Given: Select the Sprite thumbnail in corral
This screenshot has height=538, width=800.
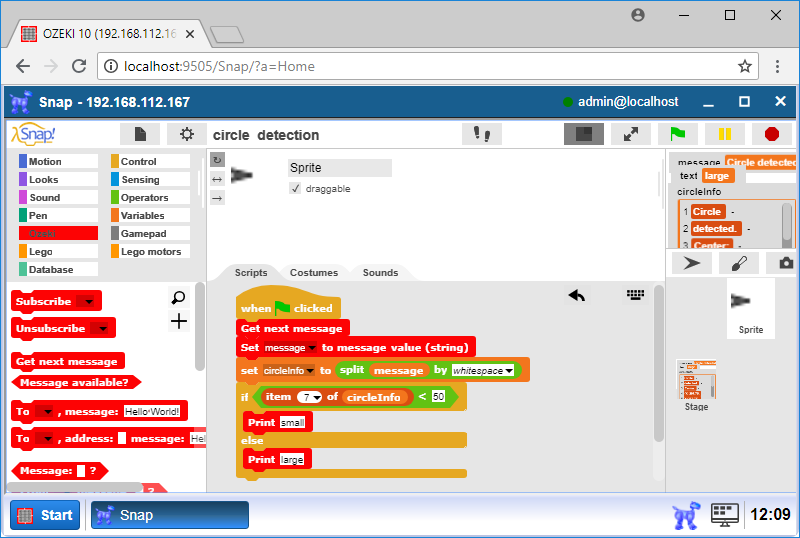Looking at the screenshot, I should coord(751,308).
